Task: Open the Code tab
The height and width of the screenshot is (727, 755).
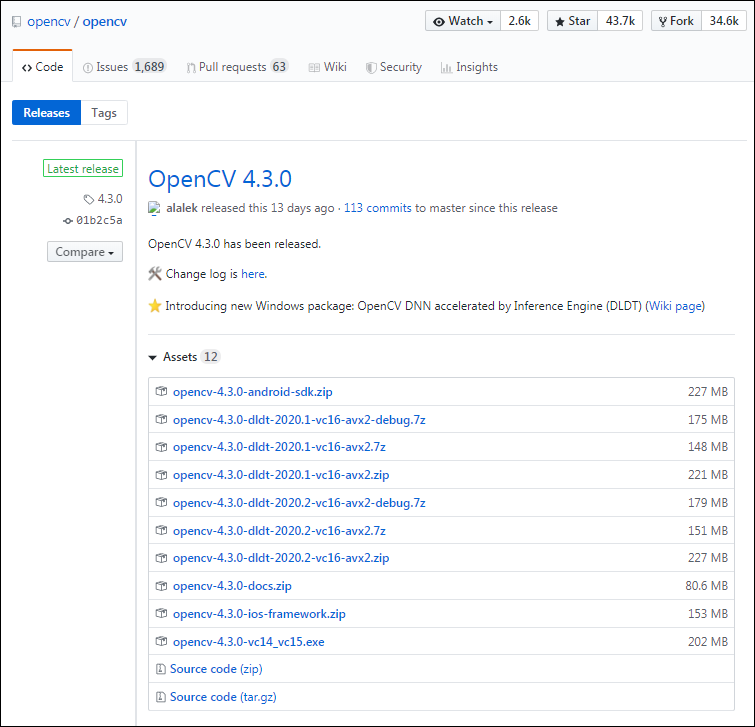Action: tap(43, 66)
